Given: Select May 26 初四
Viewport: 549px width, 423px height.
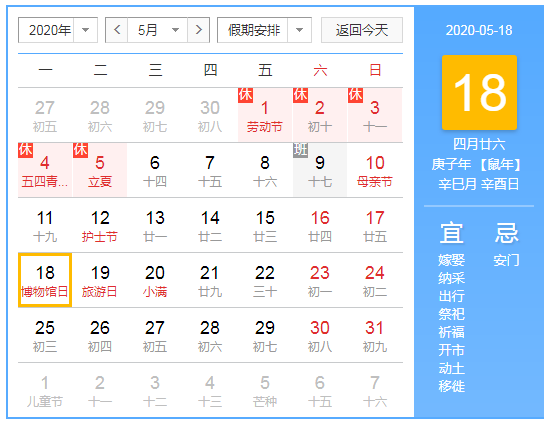Looking at the screenshot, I should (100, 335).
